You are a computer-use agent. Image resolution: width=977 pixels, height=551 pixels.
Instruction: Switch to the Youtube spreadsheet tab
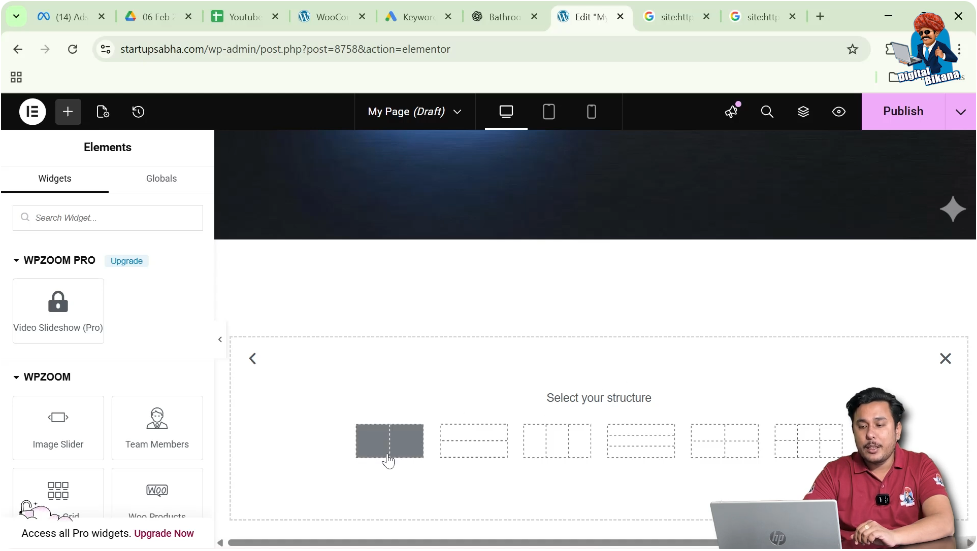coord(244,17)
